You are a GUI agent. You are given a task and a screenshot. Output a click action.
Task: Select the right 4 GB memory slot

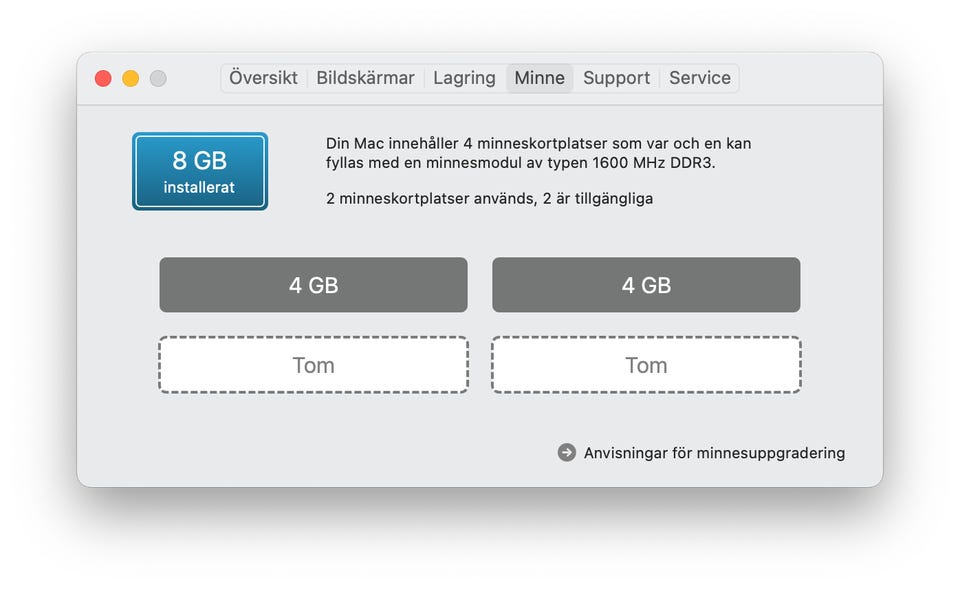(646, 285)
